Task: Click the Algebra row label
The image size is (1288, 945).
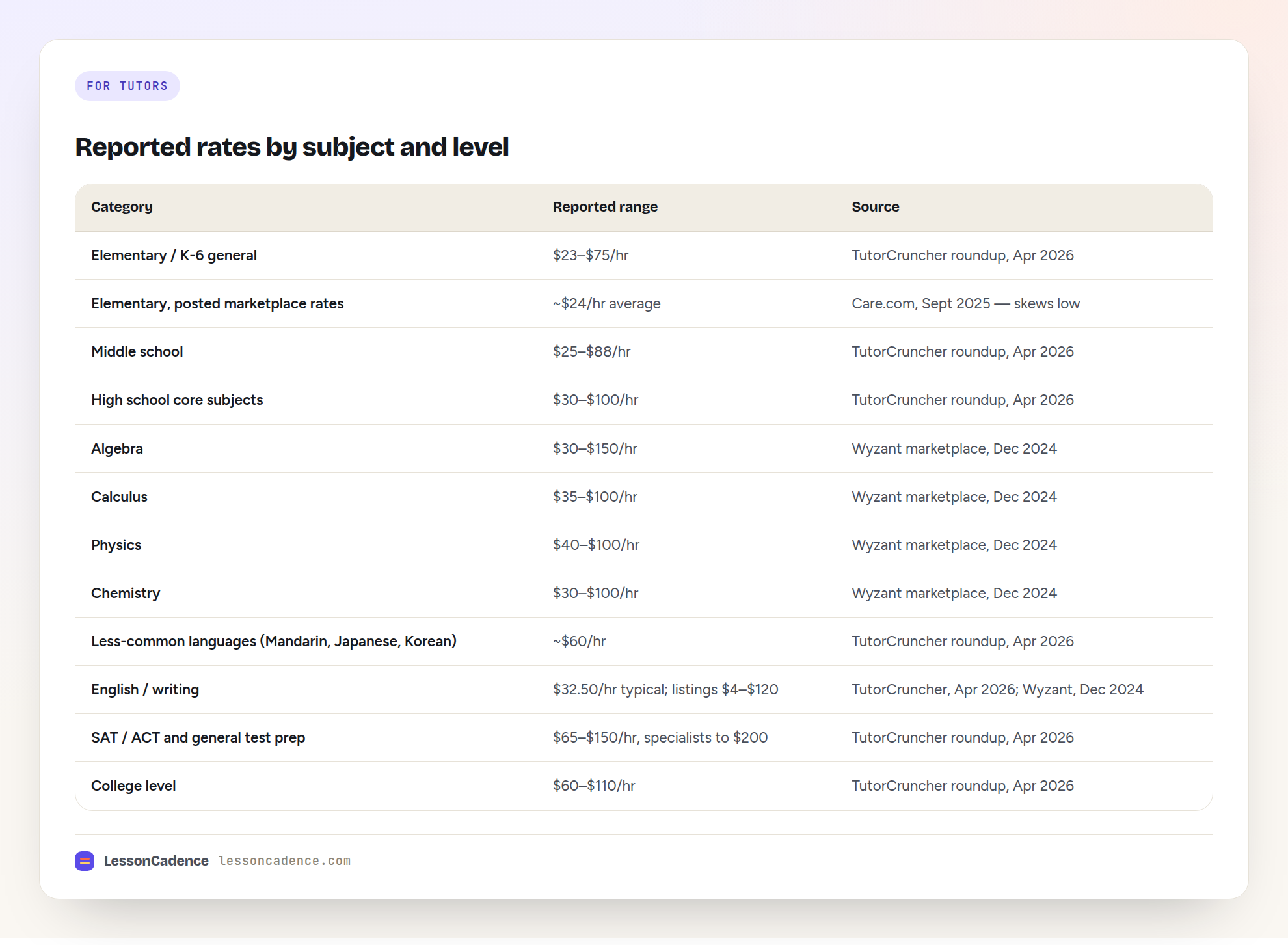Action: click(x=117, y=448)
